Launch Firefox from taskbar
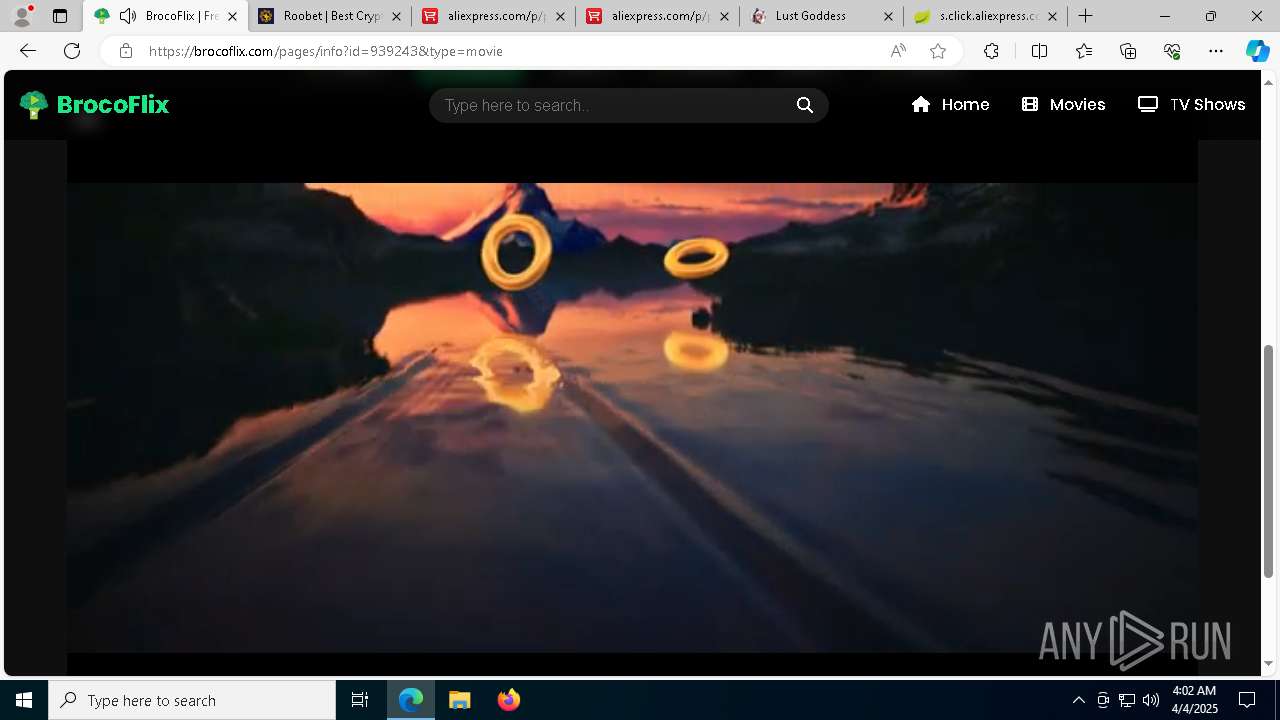 (x=509, y=700)
